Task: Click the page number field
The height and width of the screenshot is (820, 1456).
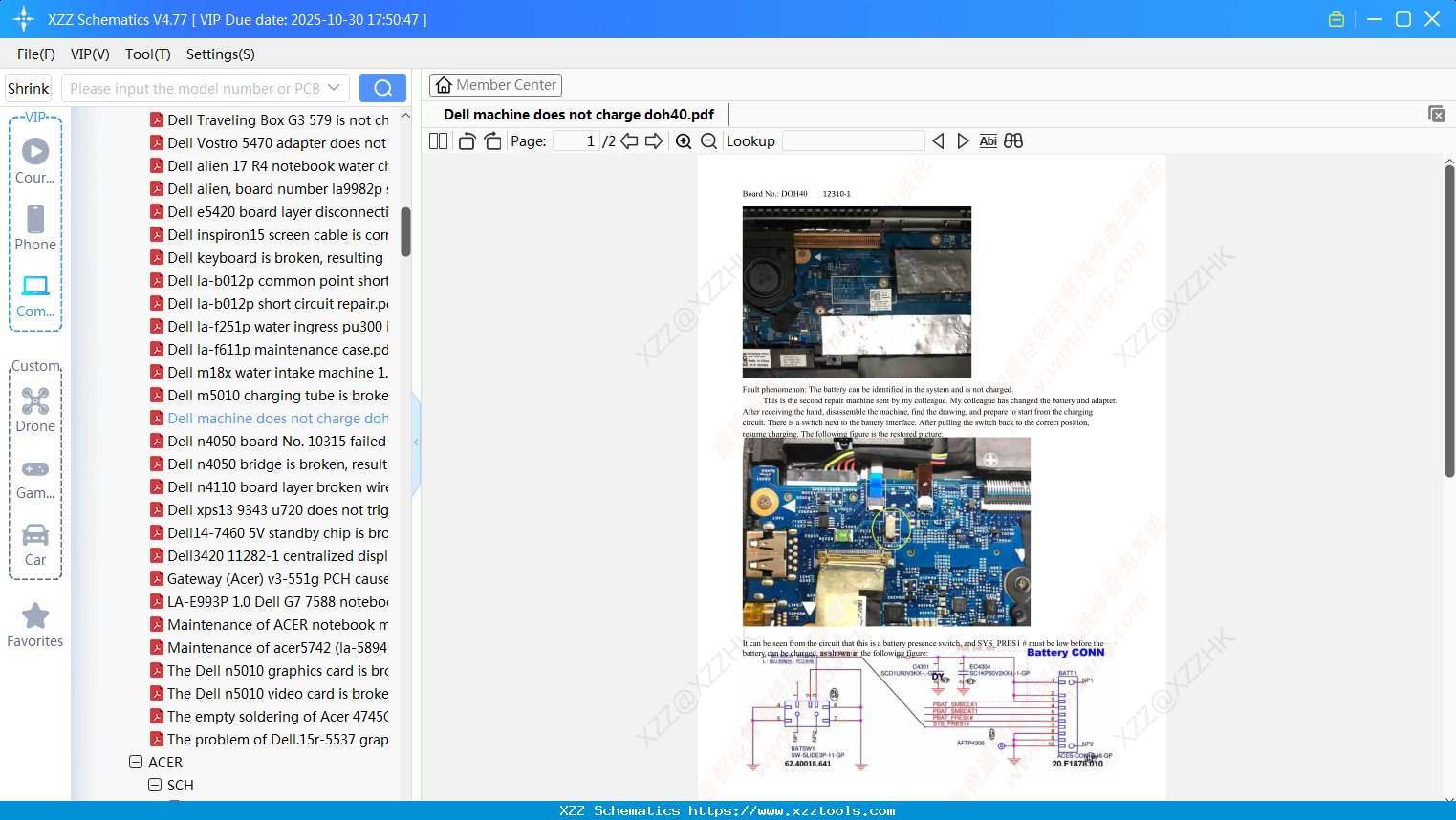Action: click(x=576, y=140)
